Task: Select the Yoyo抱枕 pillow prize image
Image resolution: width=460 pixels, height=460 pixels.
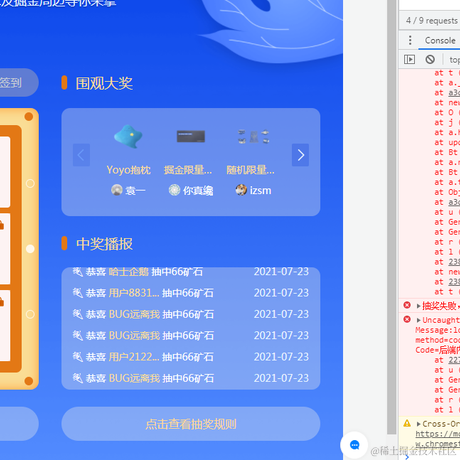Action: (128, 137)
